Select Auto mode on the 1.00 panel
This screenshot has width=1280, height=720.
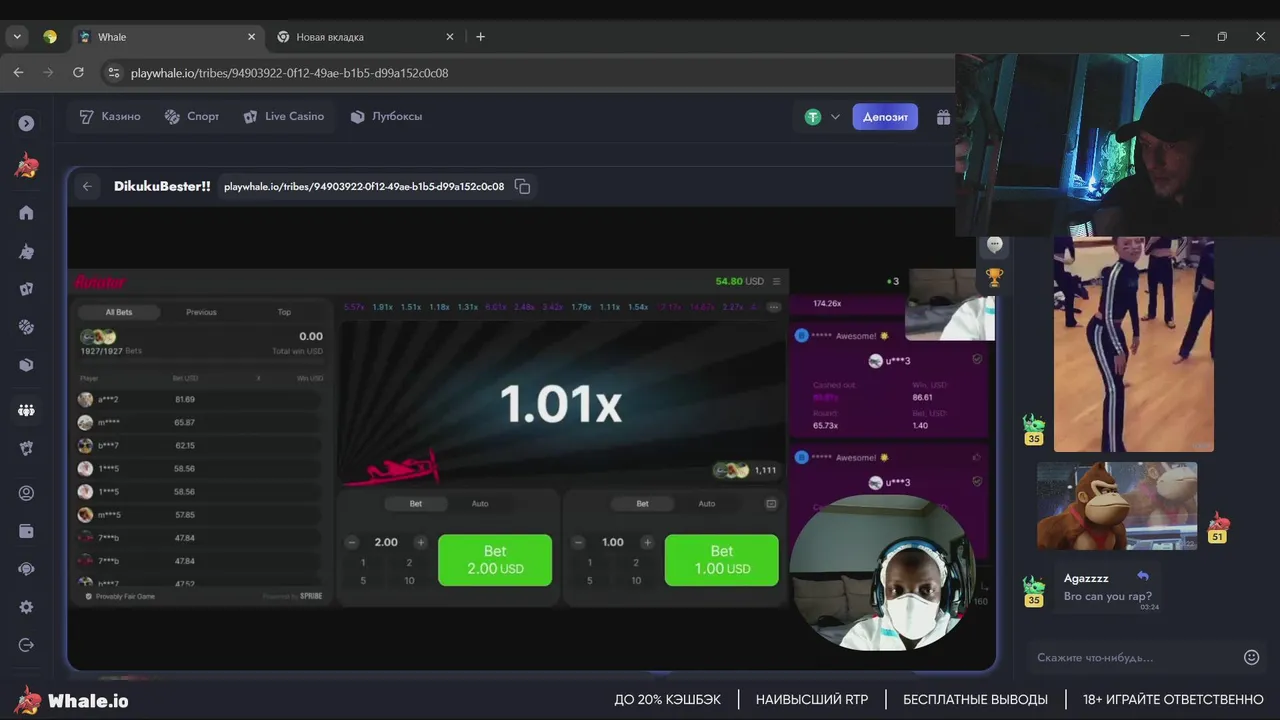(706, 504)
